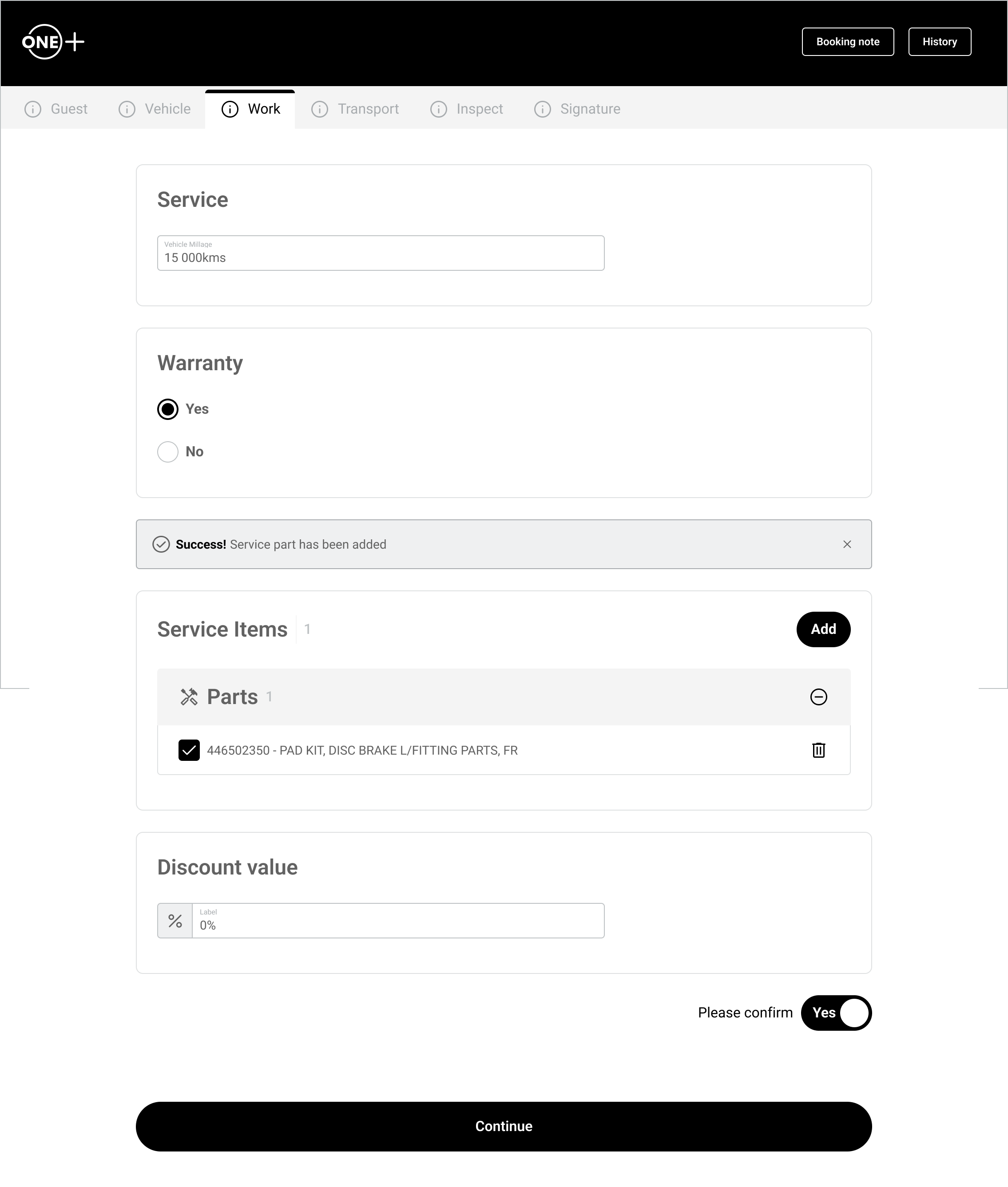
Task: Click the Signature tab info icon
Action: (x=542, y=109)
